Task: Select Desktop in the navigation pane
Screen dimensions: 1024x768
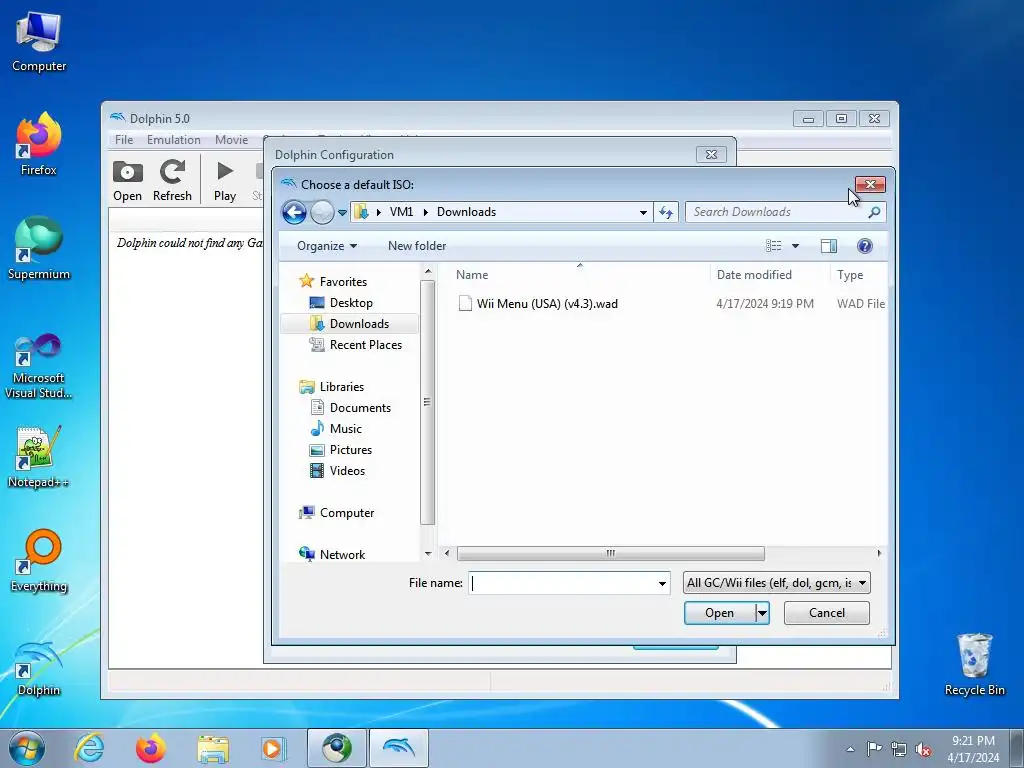Action: [351, 303]
